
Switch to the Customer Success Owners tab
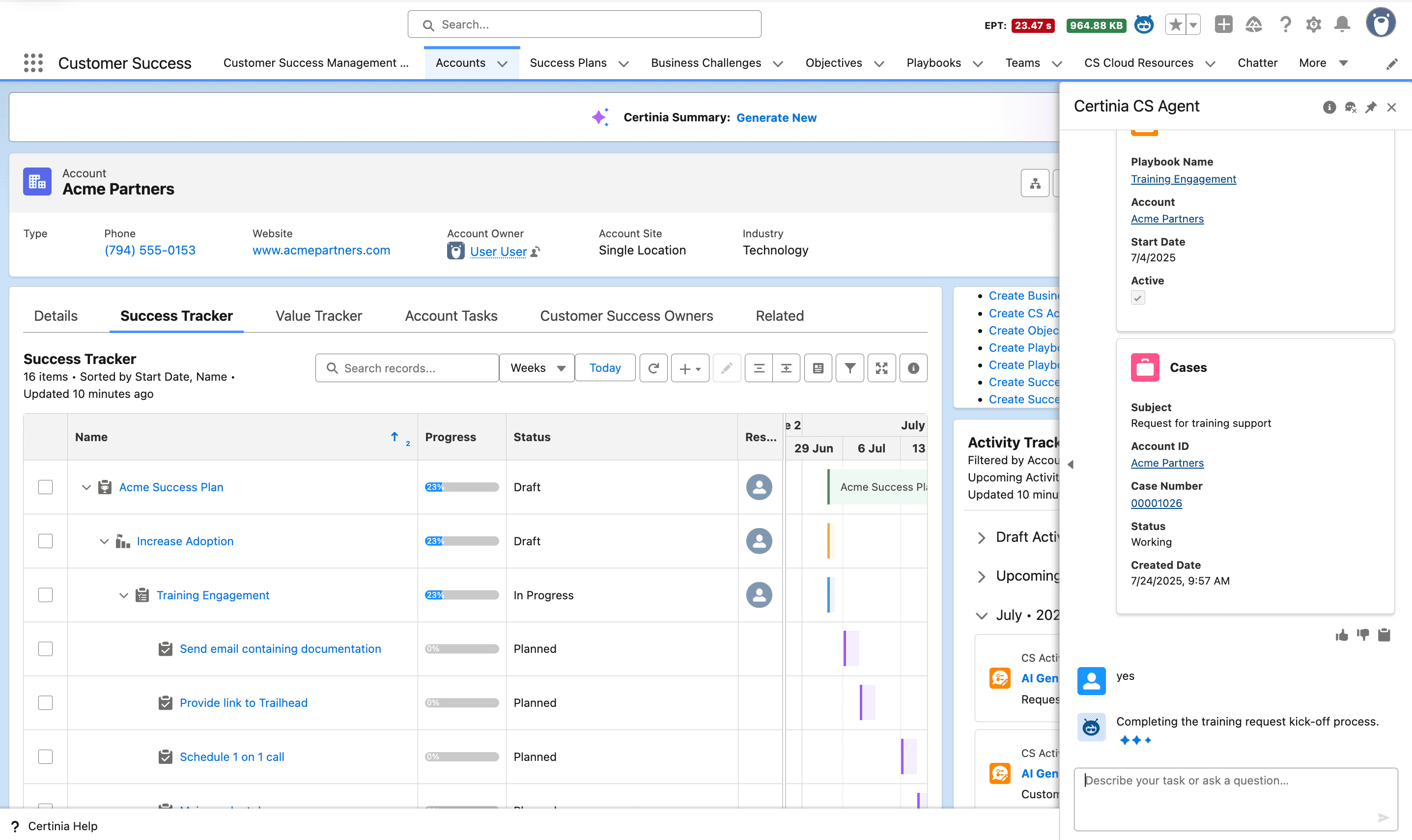pyautogui.click(x=626, y=316)
